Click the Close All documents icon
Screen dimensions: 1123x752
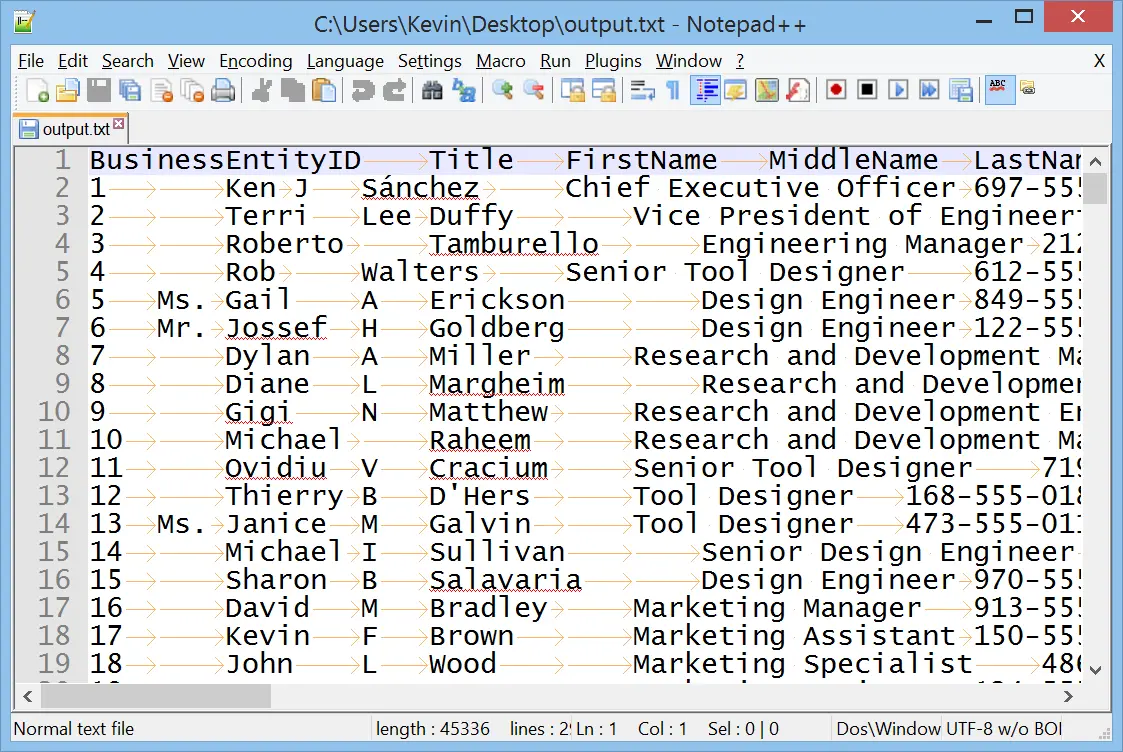tap(193, 91)
